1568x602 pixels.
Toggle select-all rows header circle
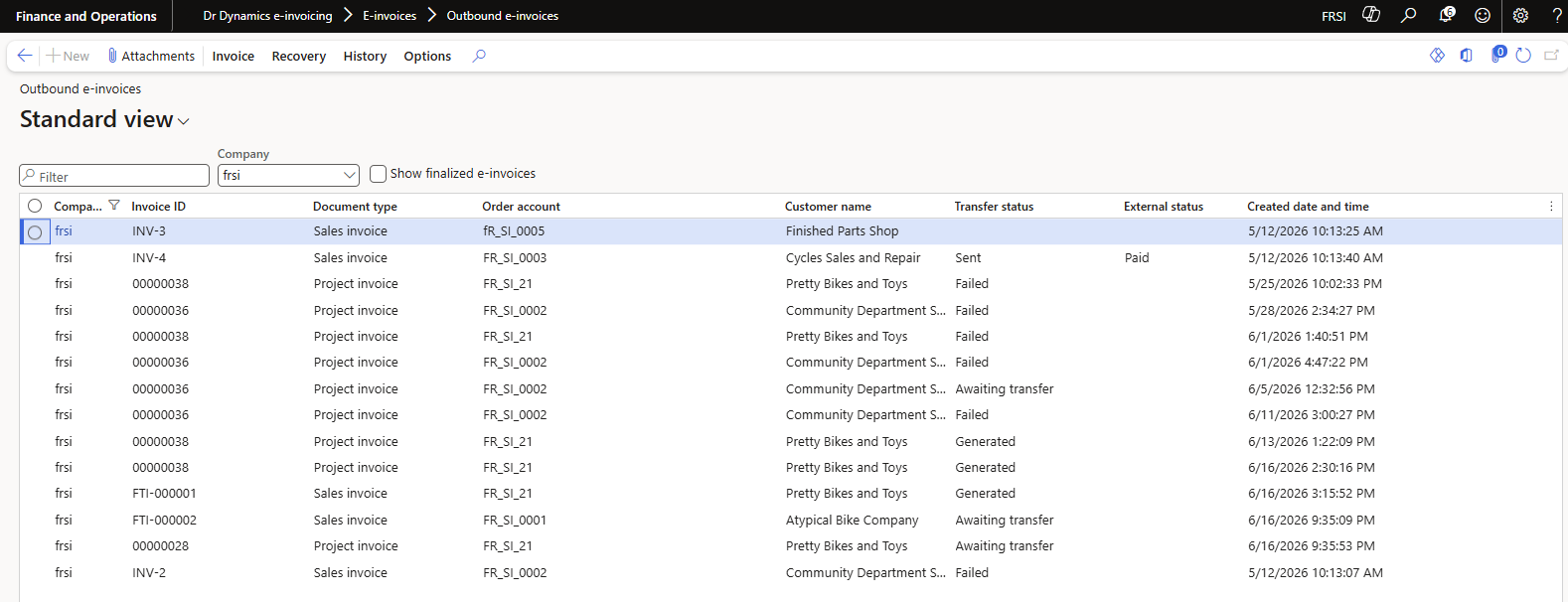tap(35, 206)
